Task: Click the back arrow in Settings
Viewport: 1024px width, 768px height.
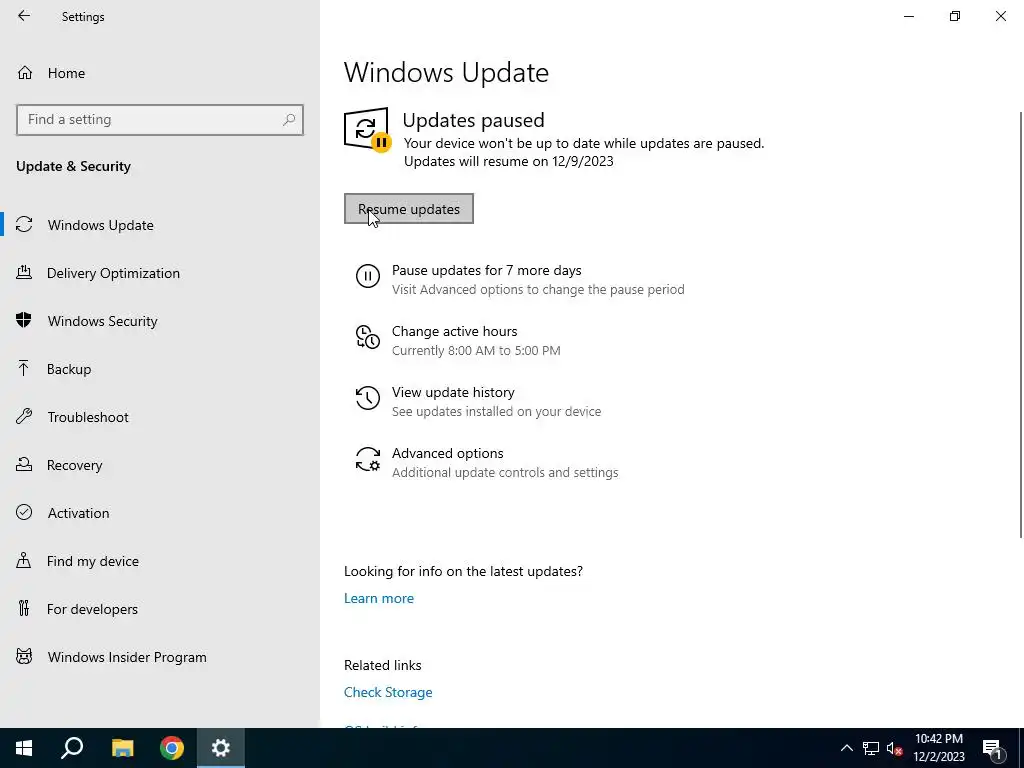Action: (24, 16)
